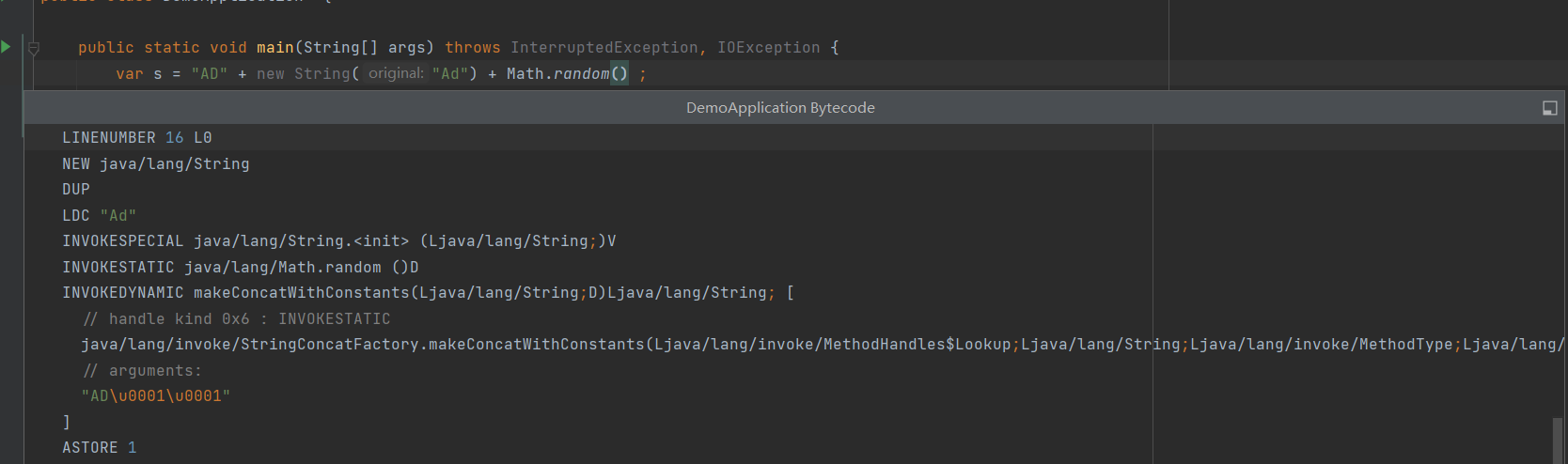
Task: Click the DUP bytecode instruction
Action: (76, 190)
